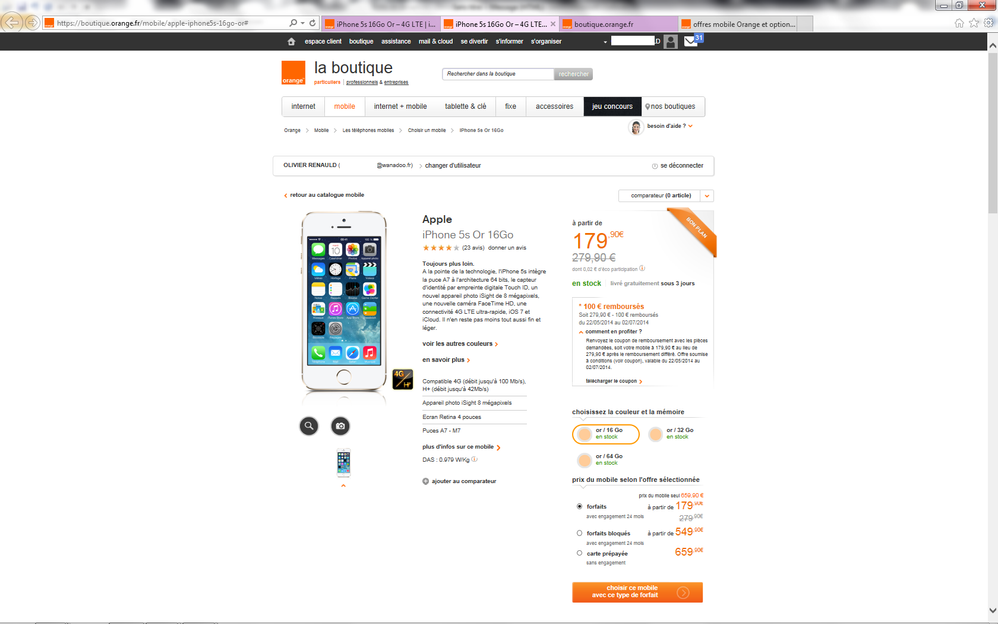Open the internet + mobile tab

(x=400, y=106)
